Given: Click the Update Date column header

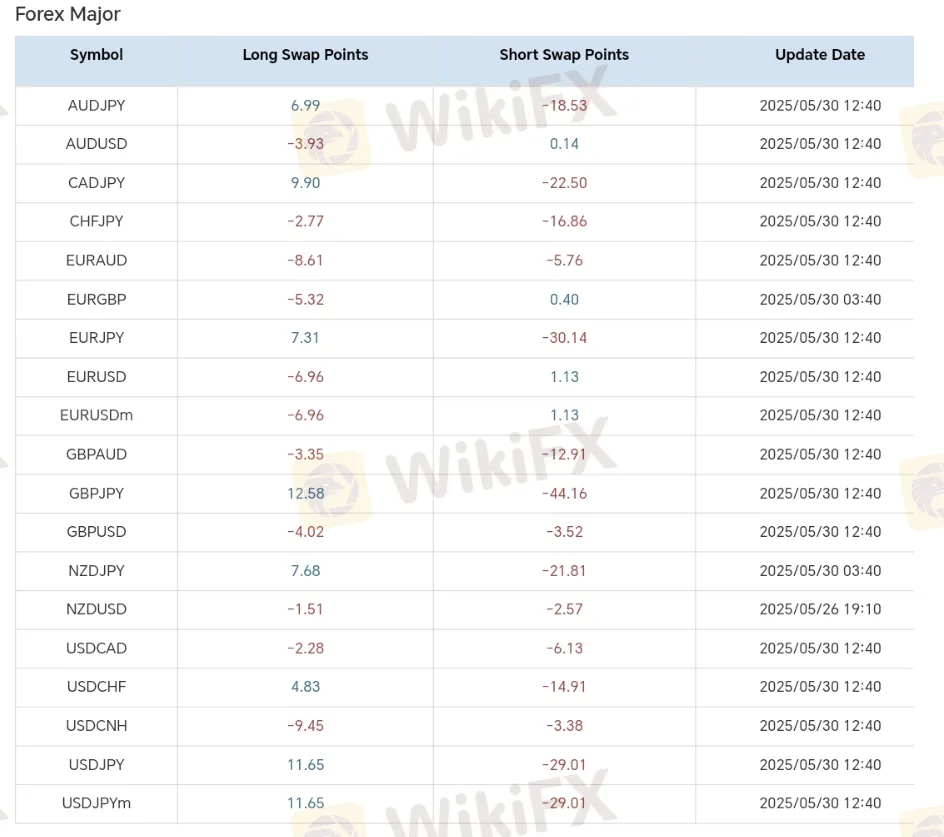Looking at the screenshot, I should (820, 55).
